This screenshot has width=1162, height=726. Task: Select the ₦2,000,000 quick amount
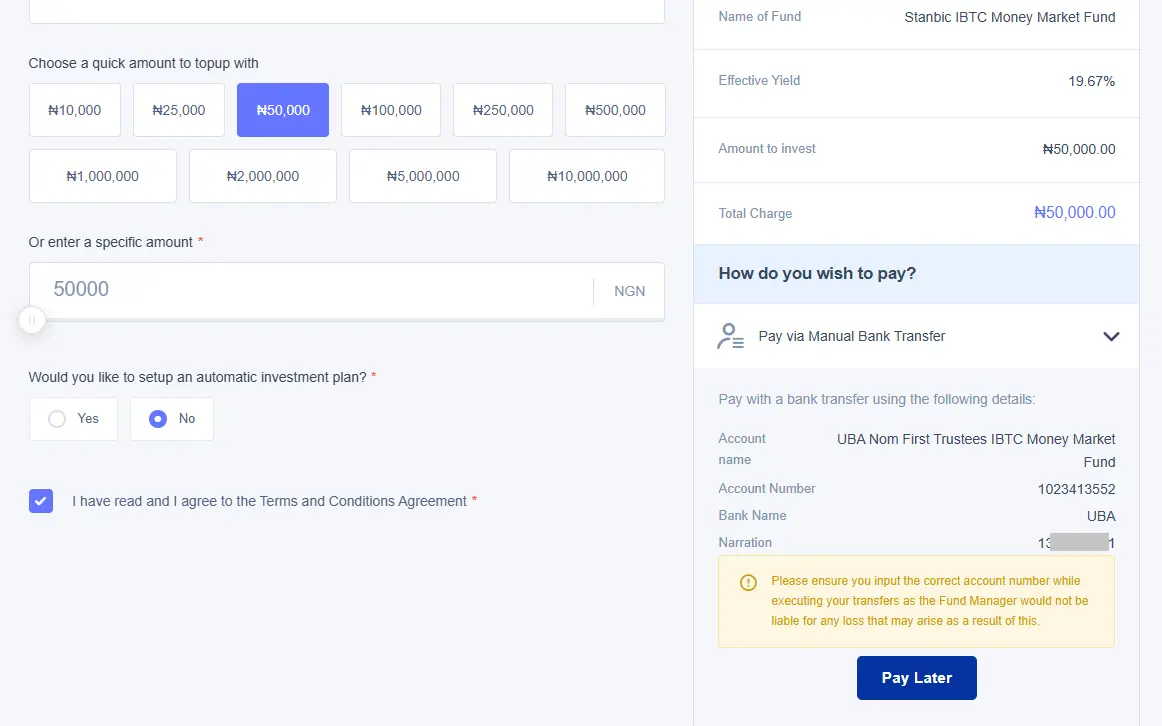[x=262, y=176]
